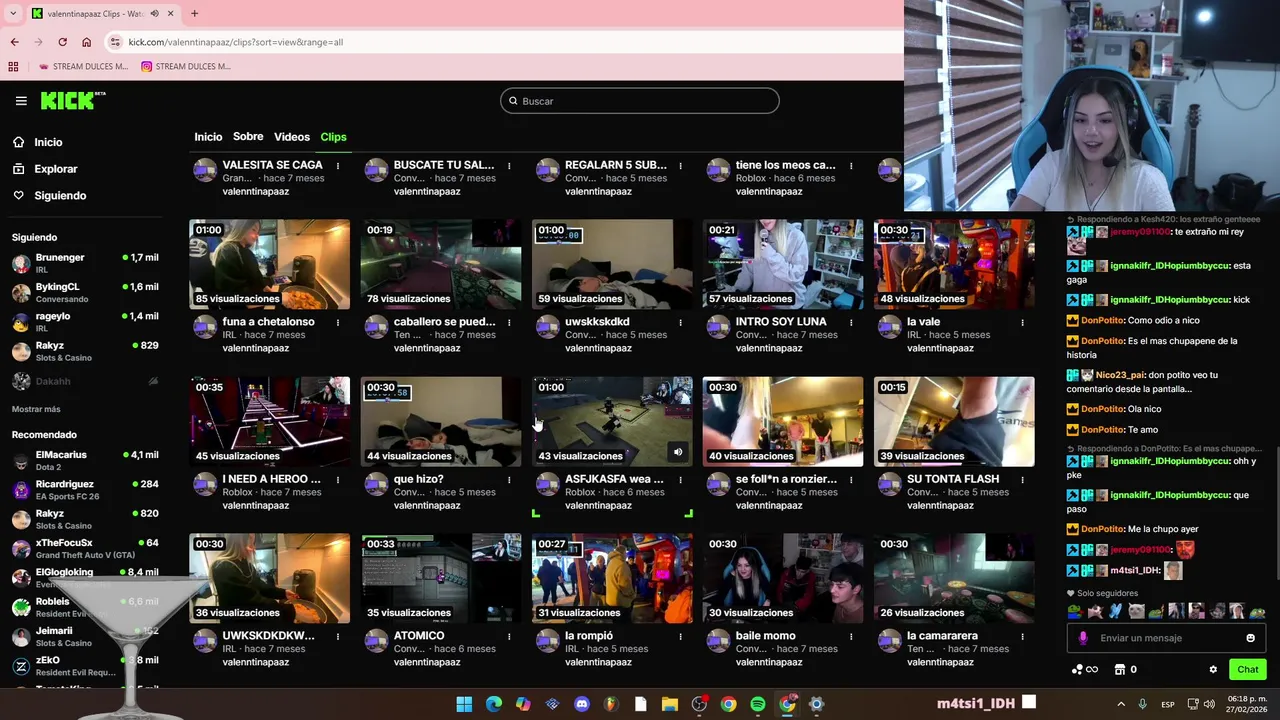
Task: Open the options menu for clip 'la vale'
Action: click(x=1022, y=322)
